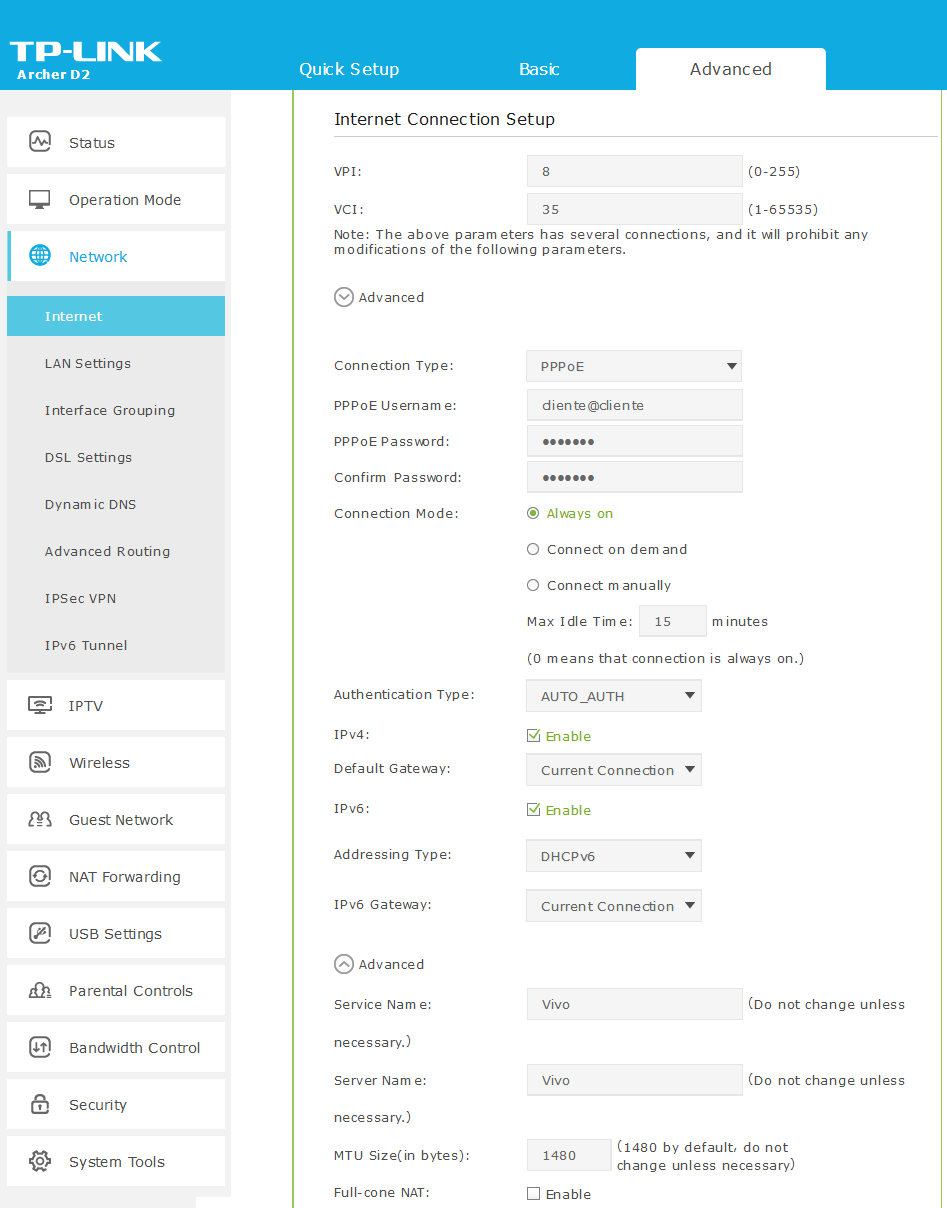Click the NAT Forwarding arrows icon
The image size is (947, 1208).
(x=40, y=876)
